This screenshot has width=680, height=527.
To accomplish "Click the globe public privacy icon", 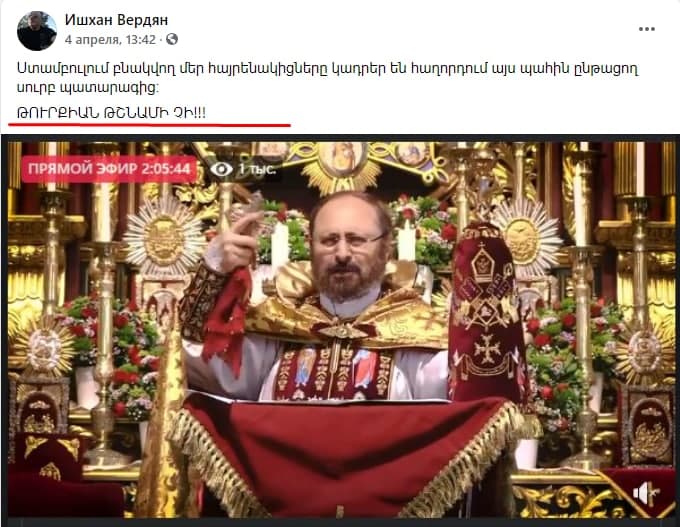I will click(x=172, y=39).
